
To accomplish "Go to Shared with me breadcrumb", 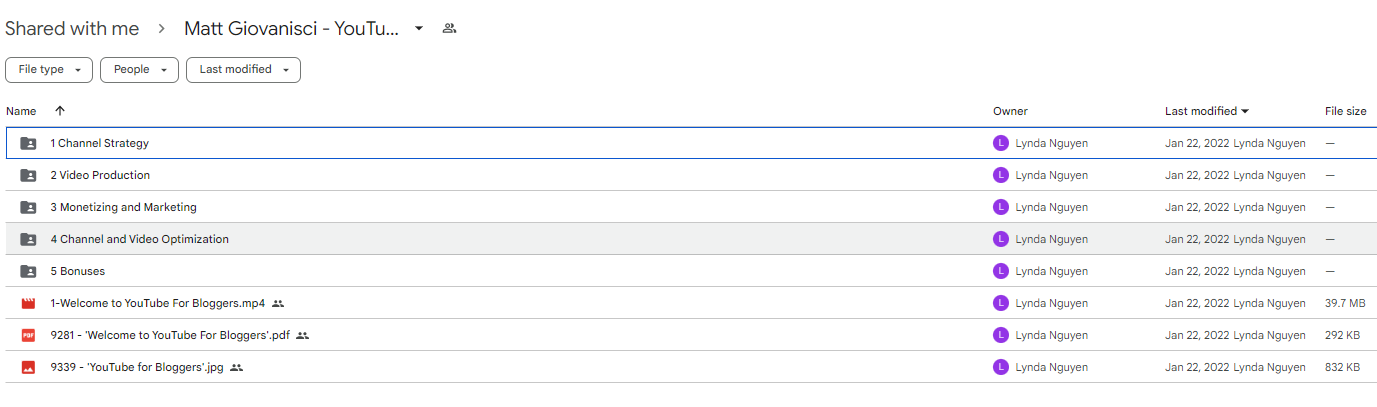I will 72,29.
